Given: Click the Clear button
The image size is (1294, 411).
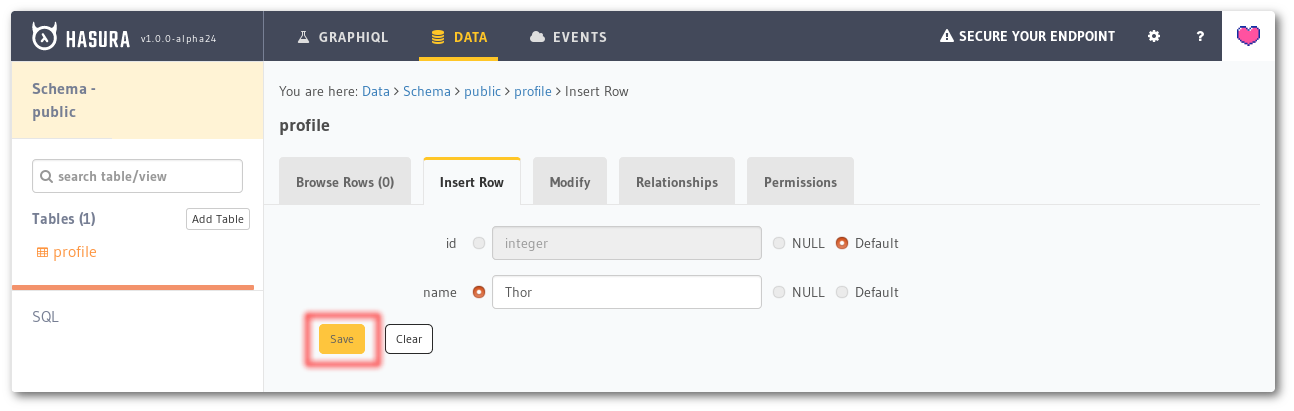Looking at the screenshot, I should [409, 339].
